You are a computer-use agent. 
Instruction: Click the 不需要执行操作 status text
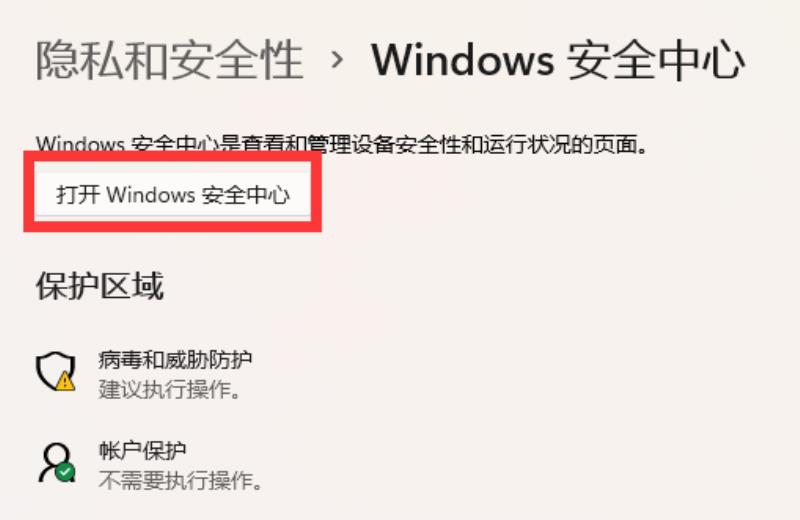click(180, 480)
